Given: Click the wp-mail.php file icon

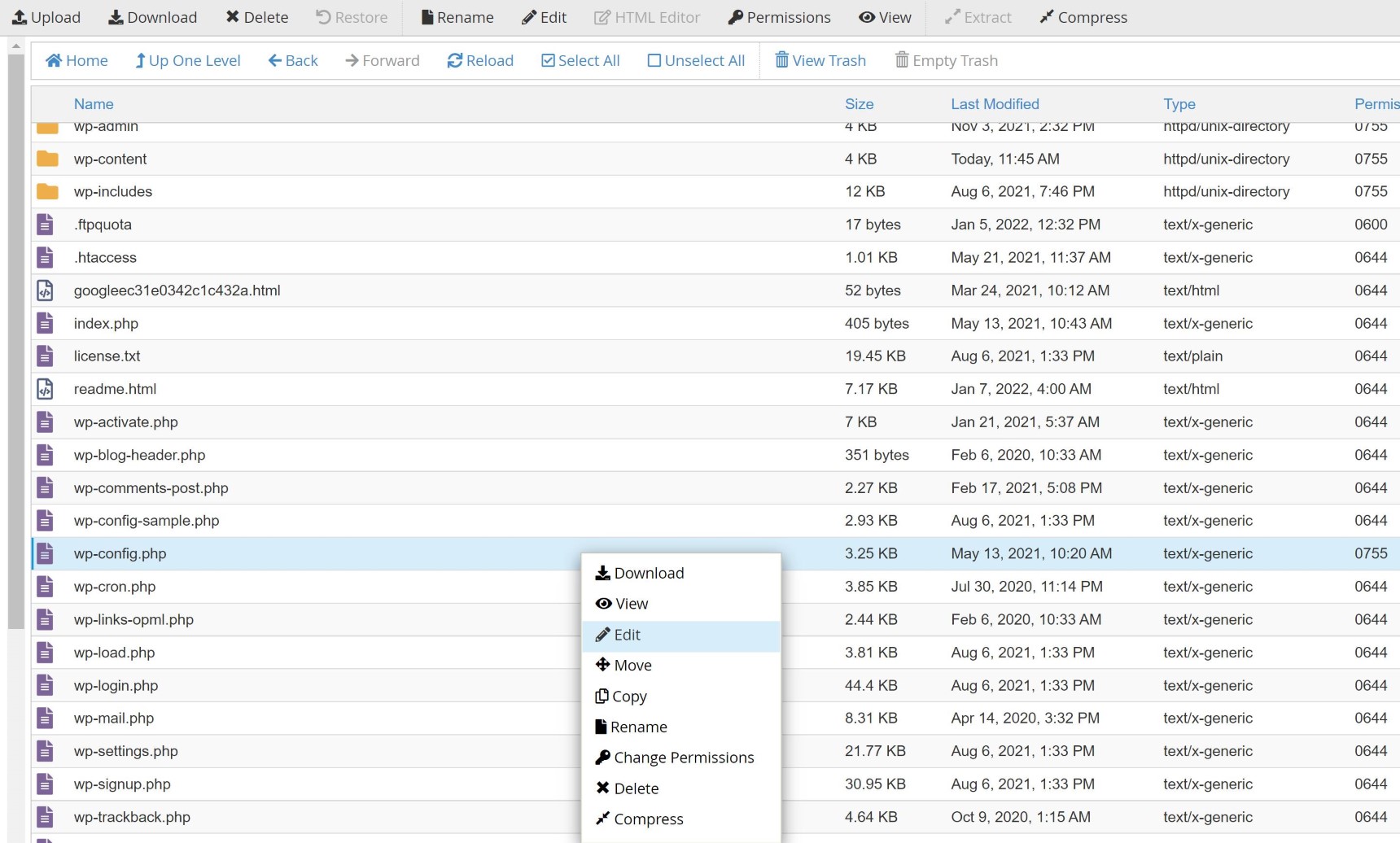Looking at the screenshot, I should coord(45,719).
